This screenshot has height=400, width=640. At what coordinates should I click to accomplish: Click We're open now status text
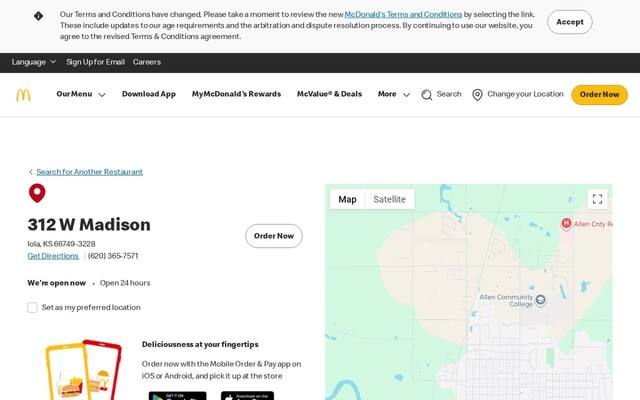coord(57,283)
